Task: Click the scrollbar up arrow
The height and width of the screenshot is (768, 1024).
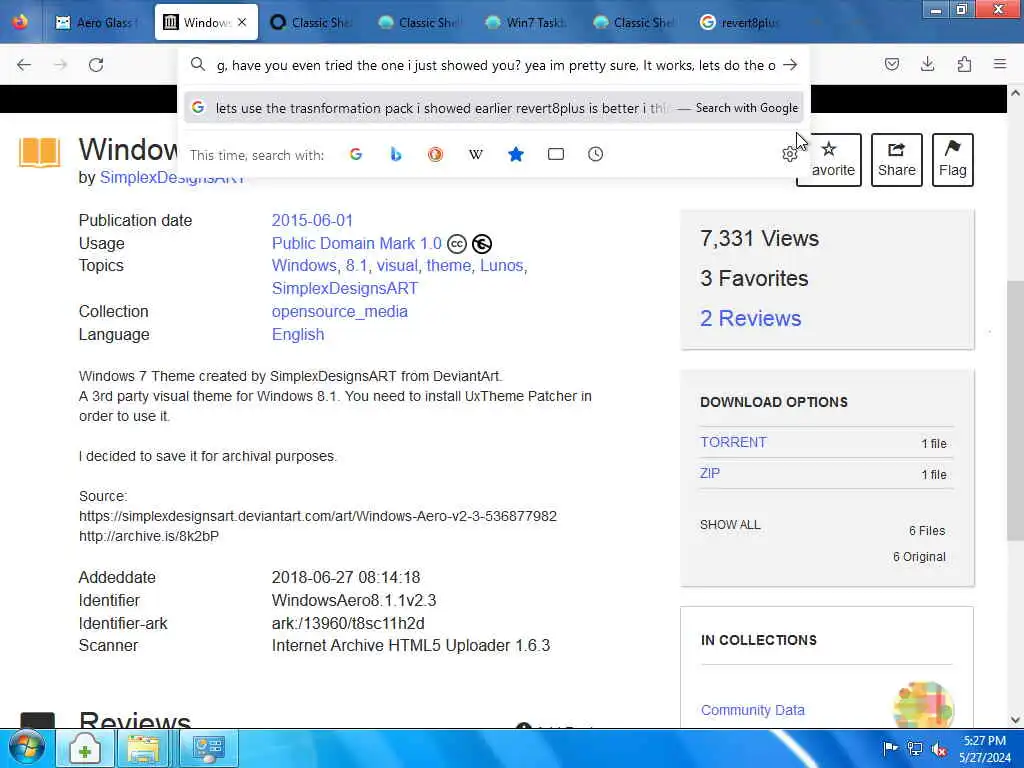Action: 1015,93
